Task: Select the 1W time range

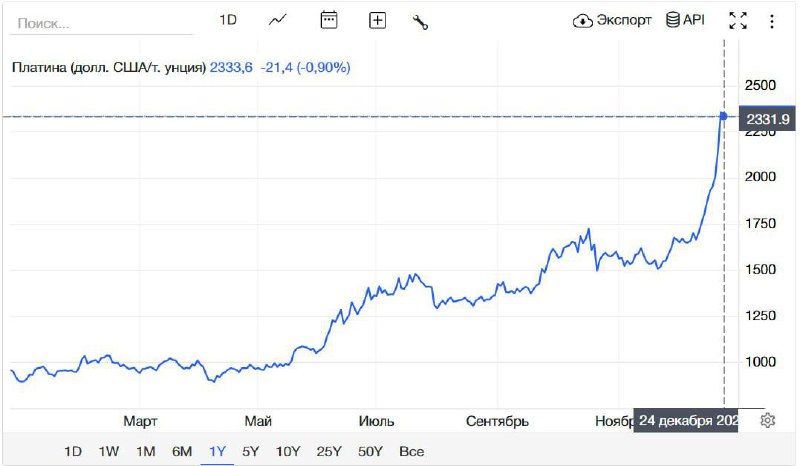Action: point(109,451)
